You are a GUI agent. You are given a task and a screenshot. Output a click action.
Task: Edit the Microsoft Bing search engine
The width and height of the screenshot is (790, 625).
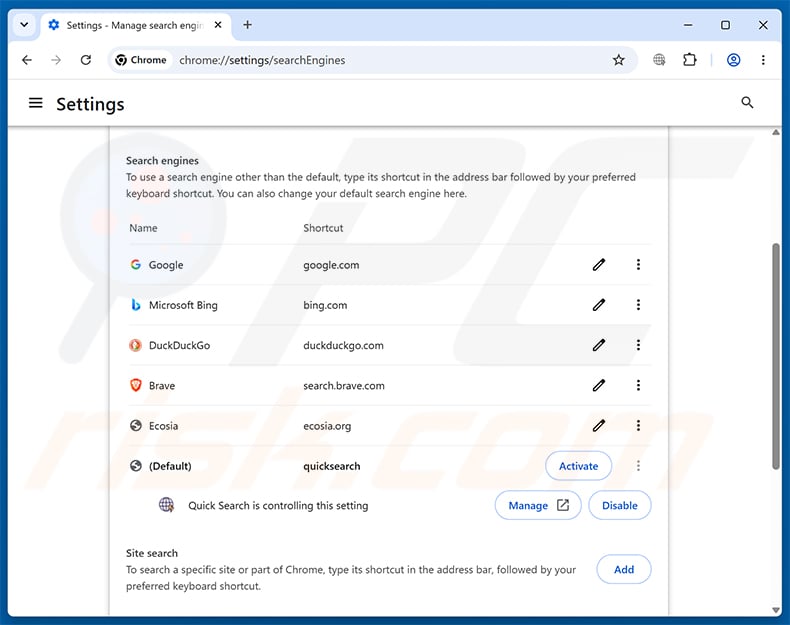pos(599,305)
